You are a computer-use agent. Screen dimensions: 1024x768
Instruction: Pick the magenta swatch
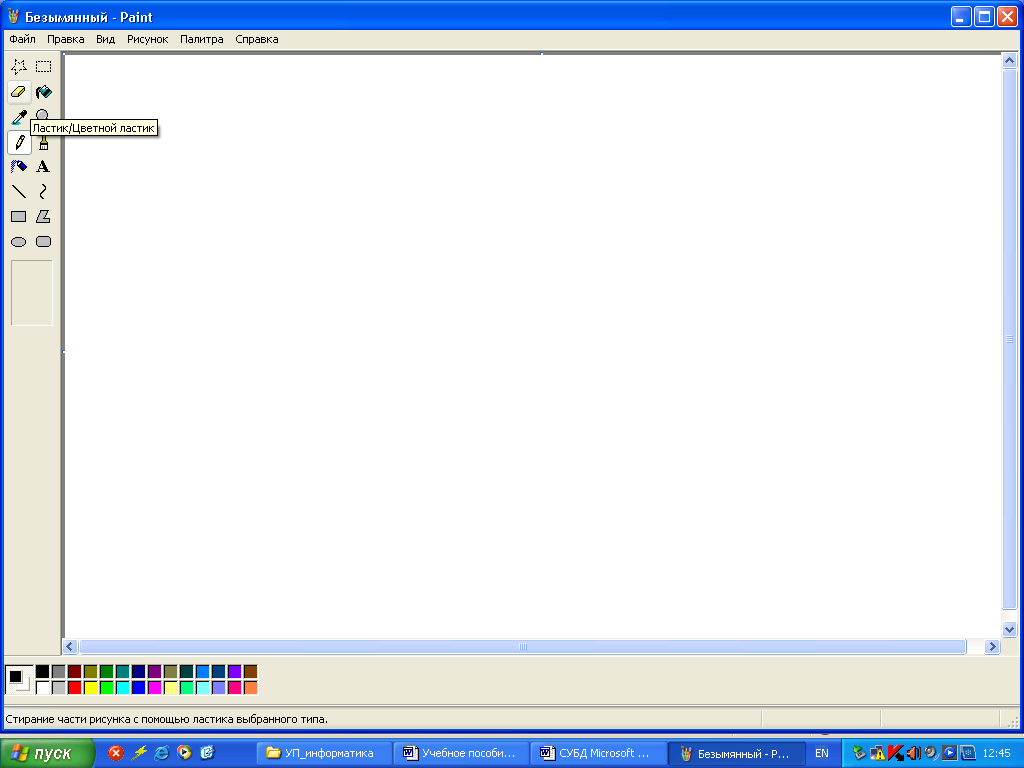(x=155, y=687)
